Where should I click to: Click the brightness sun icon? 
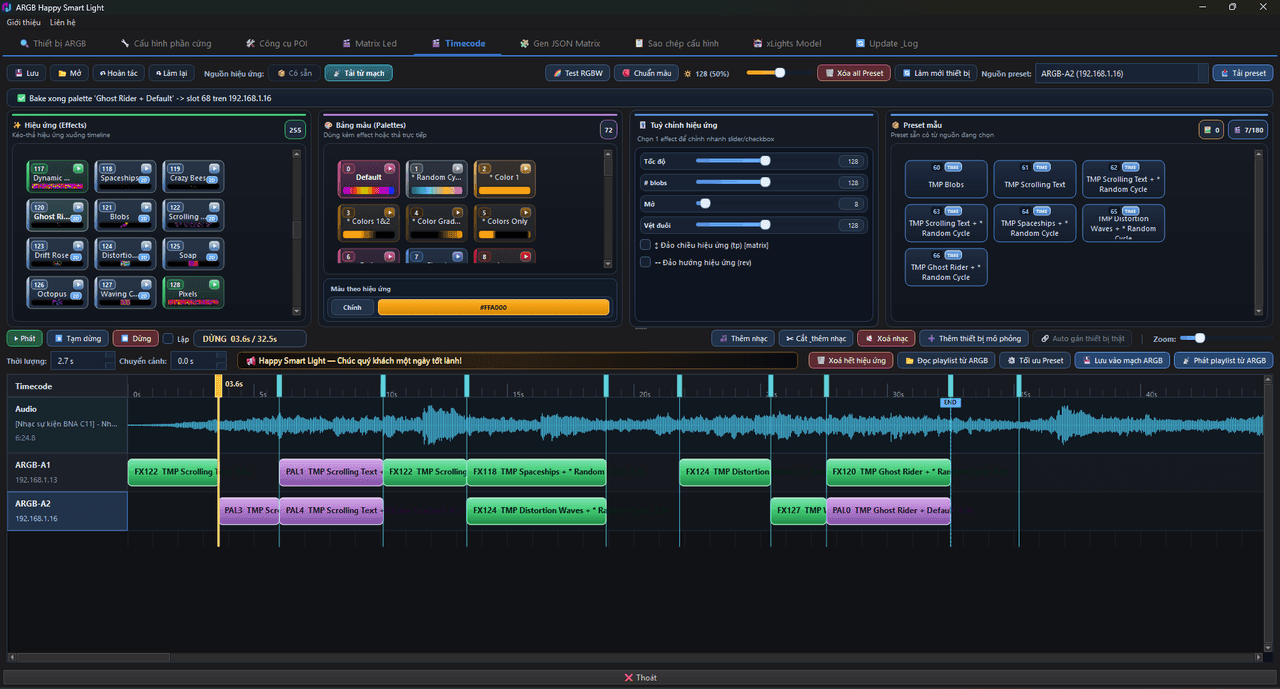pyautogui.click(x=689, y=73)
